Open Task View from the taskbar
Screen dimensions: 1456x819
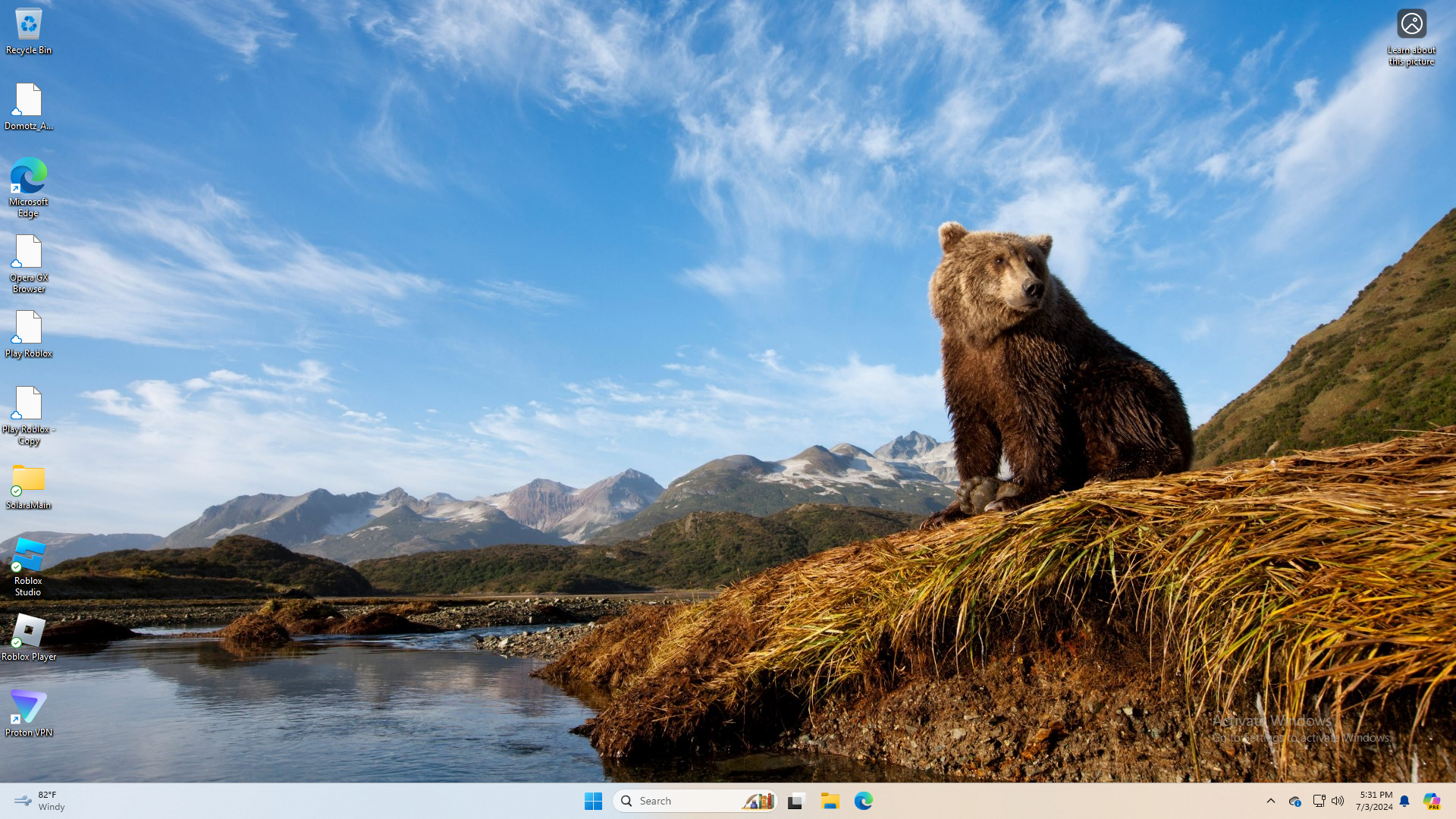795,801
